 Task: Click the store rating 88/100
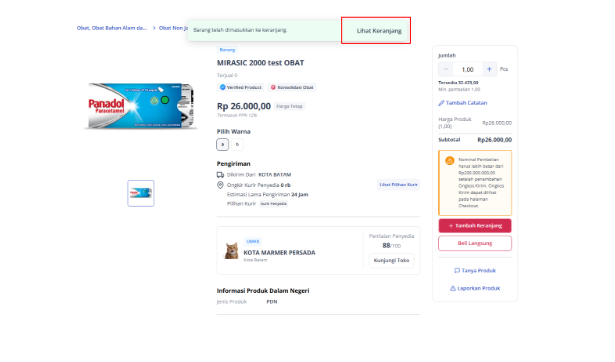391,246
